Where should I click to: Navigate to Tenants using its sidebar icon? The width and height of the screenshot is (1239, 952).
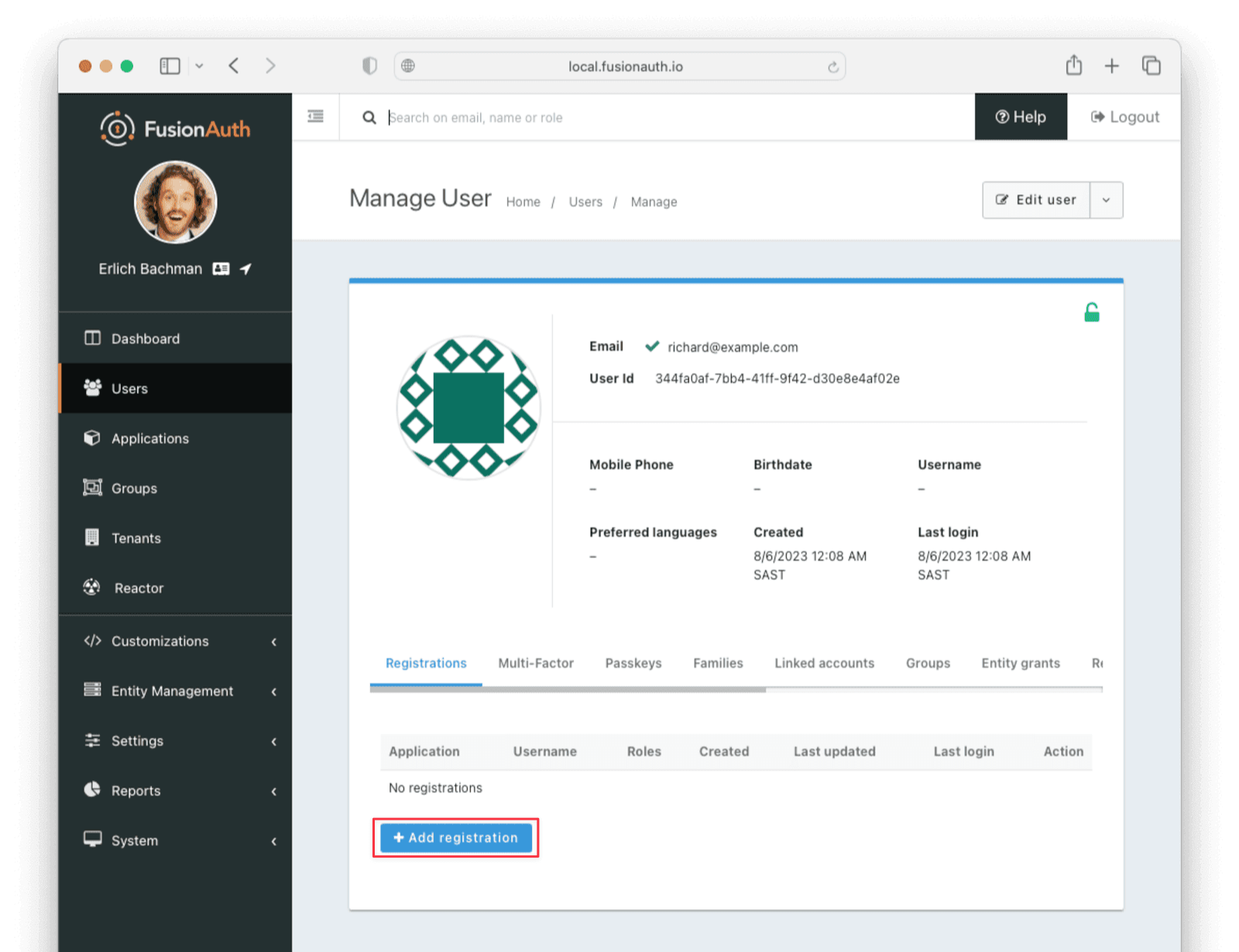coord(92,537)
